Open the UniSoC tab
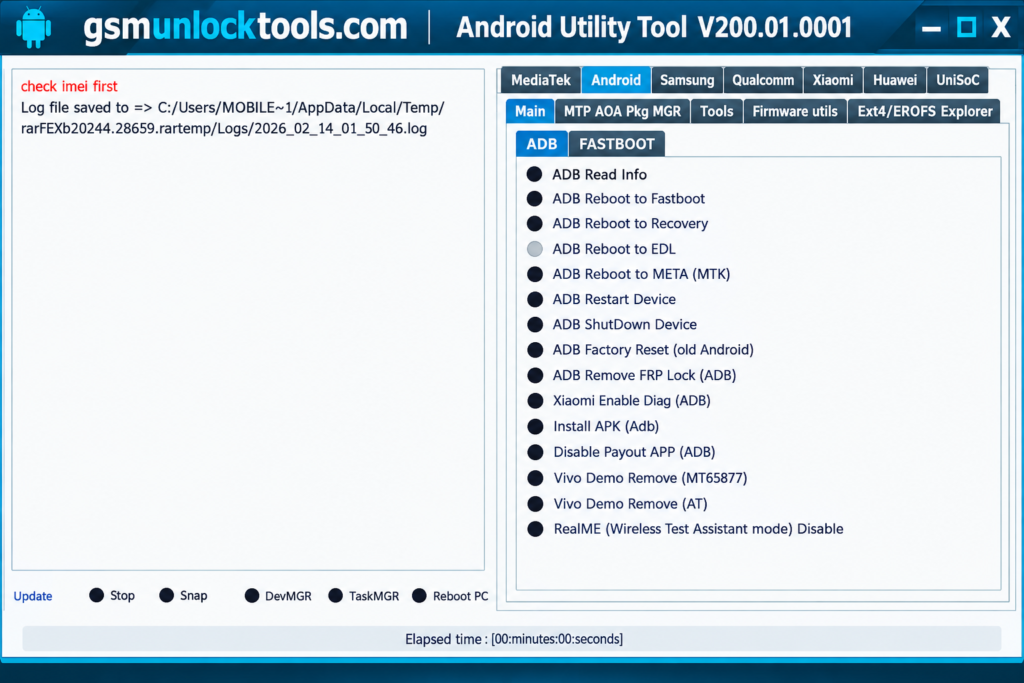 [x=957, y=80]
